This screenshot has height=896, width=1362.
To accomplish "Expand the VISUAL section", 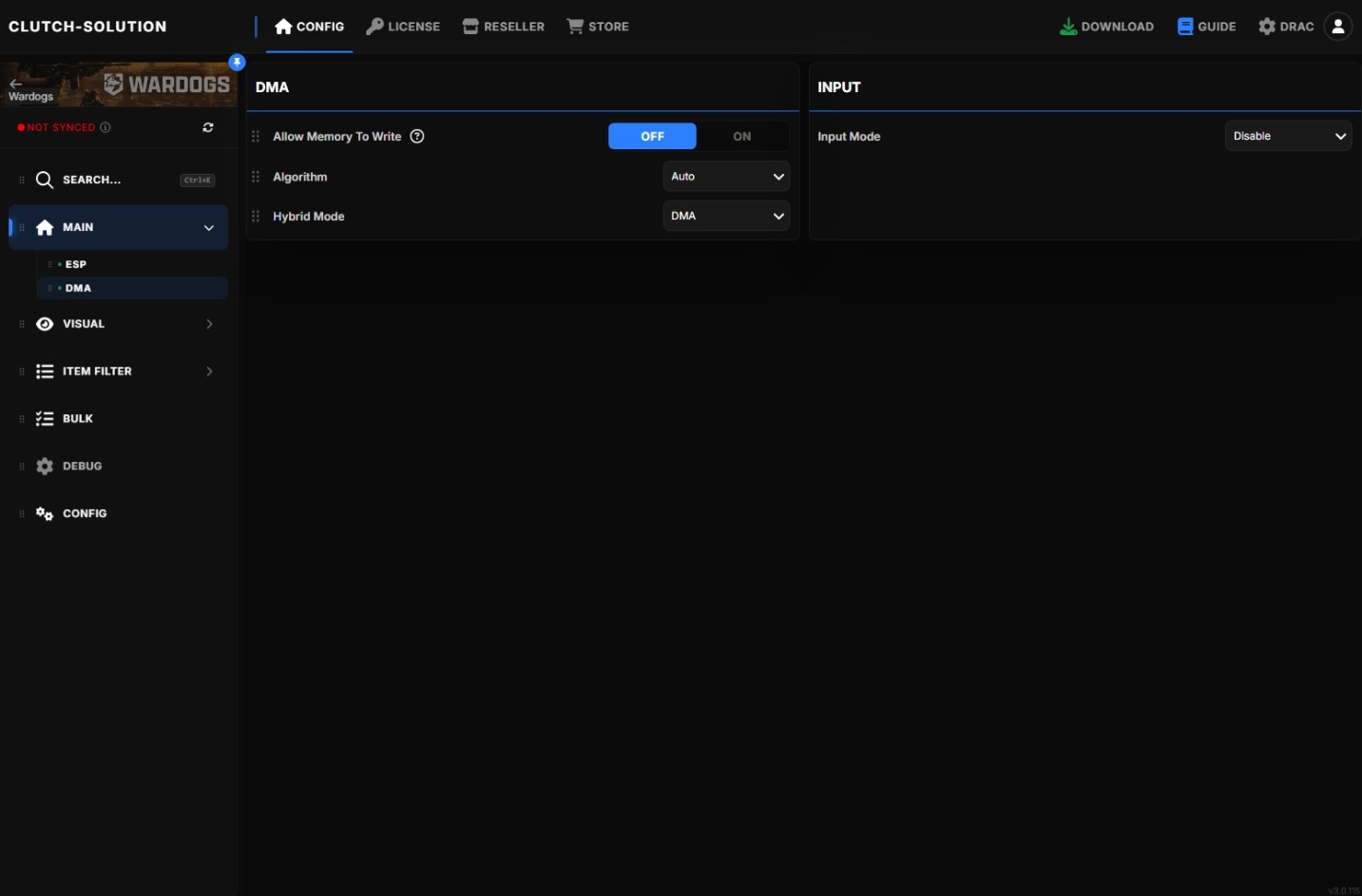I will pyautogui.click(x=118, y=324).
